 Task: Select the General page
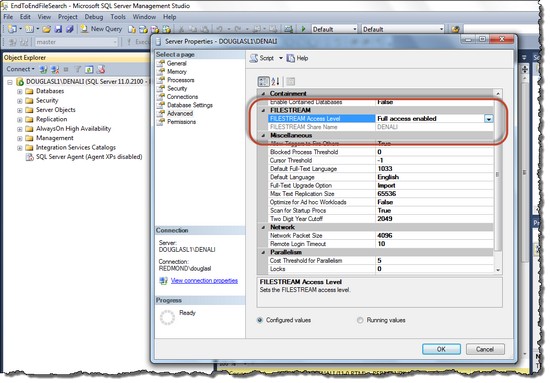[176, 63]
